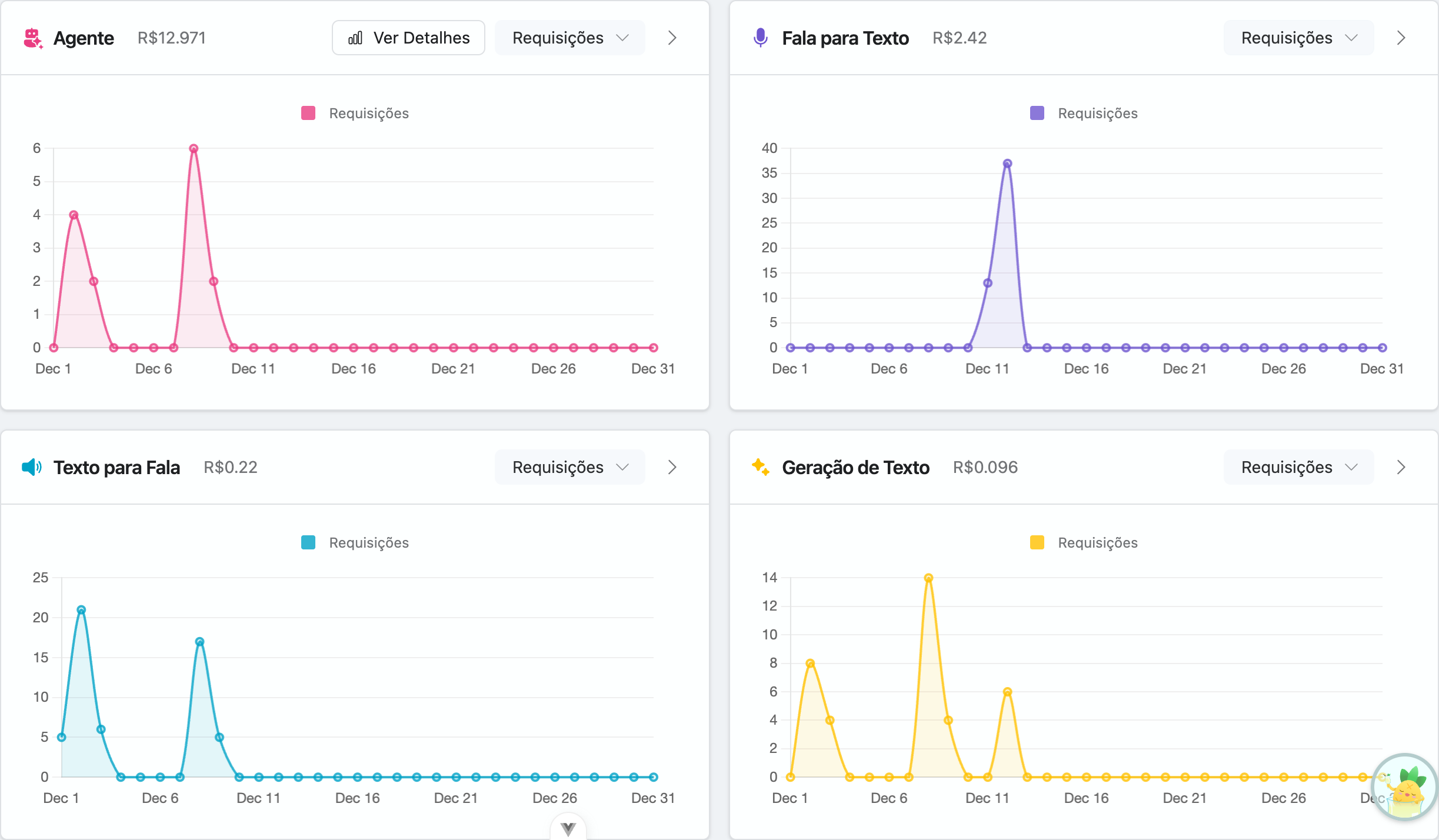
Task: Open the Fala para Texto metric dropdown
Action: (1298, 38)
